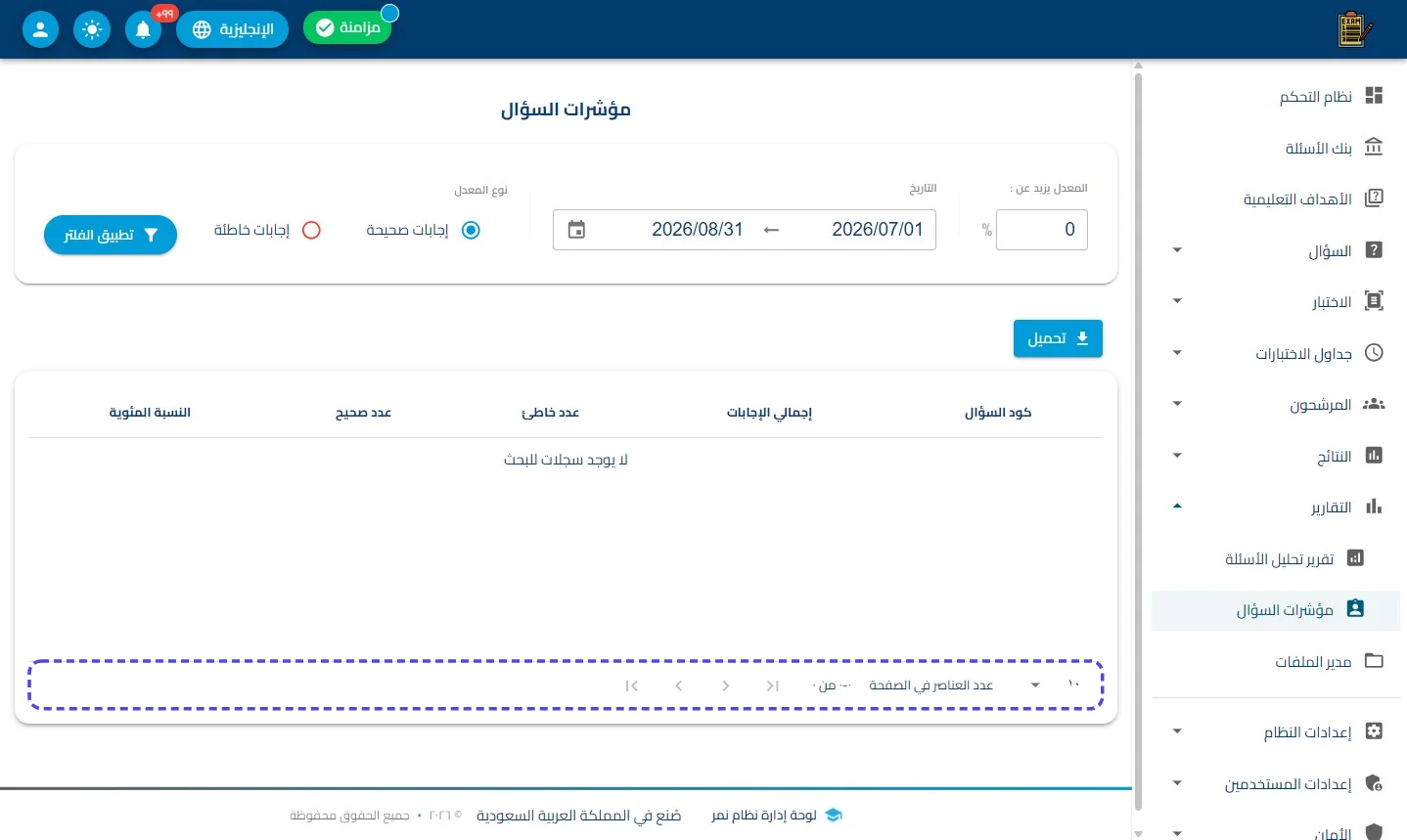Open the notifications bell
Viewport: 1407px width, 840px height.
point(143,29)
